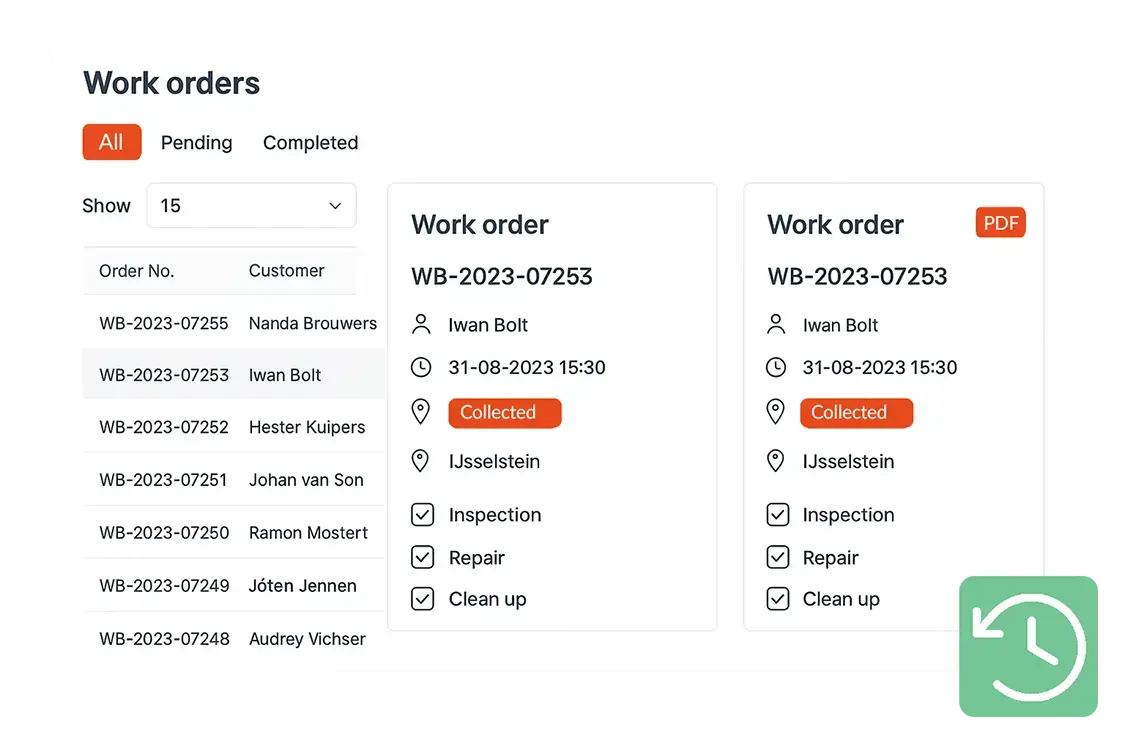
Task: Select the WB-2023-07255 Nanda Brouwers row
Action: point(237,323)
